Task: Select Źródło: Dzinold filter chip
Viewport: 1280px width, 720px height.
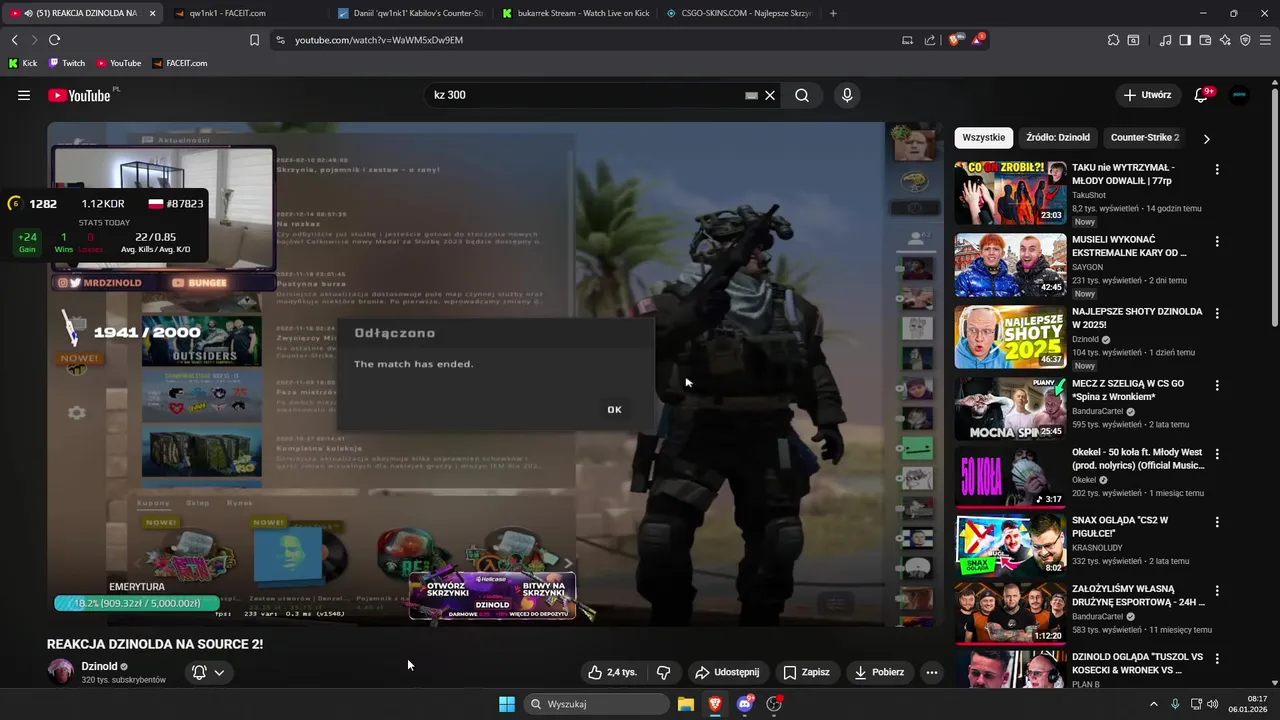Action: point(1058,138)
